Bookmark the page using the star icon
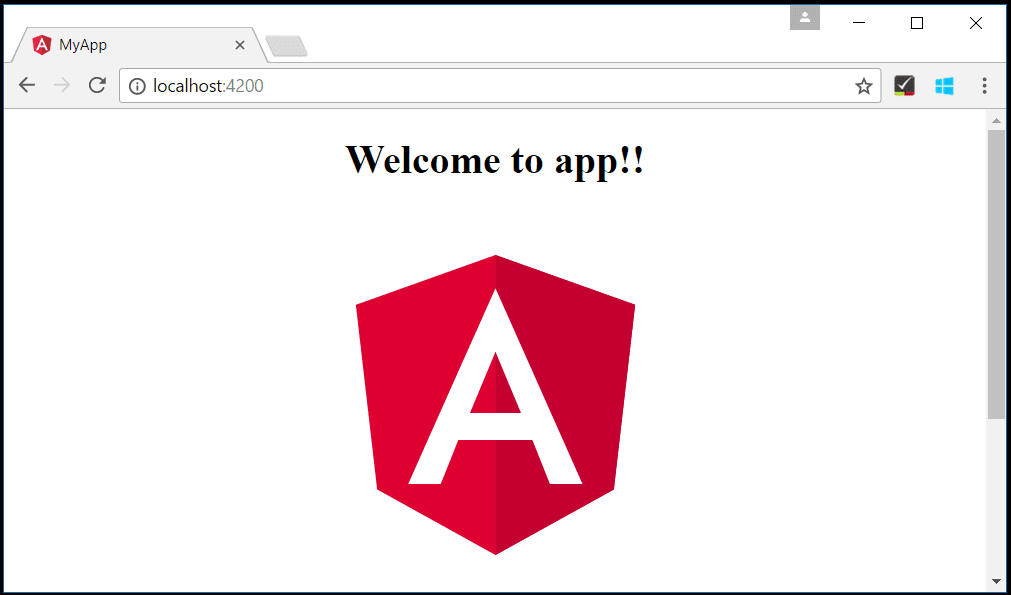Screen dimensions: 1011x595 (863, 85)
